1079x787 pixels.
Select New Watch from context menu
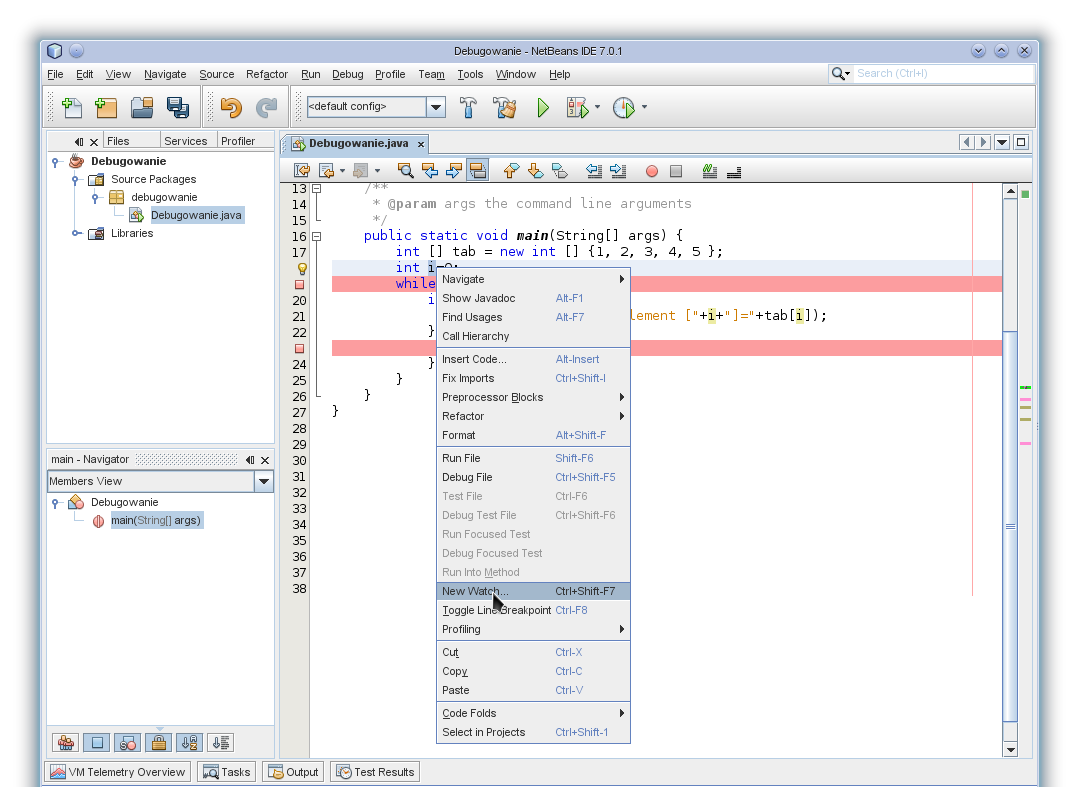533,591
